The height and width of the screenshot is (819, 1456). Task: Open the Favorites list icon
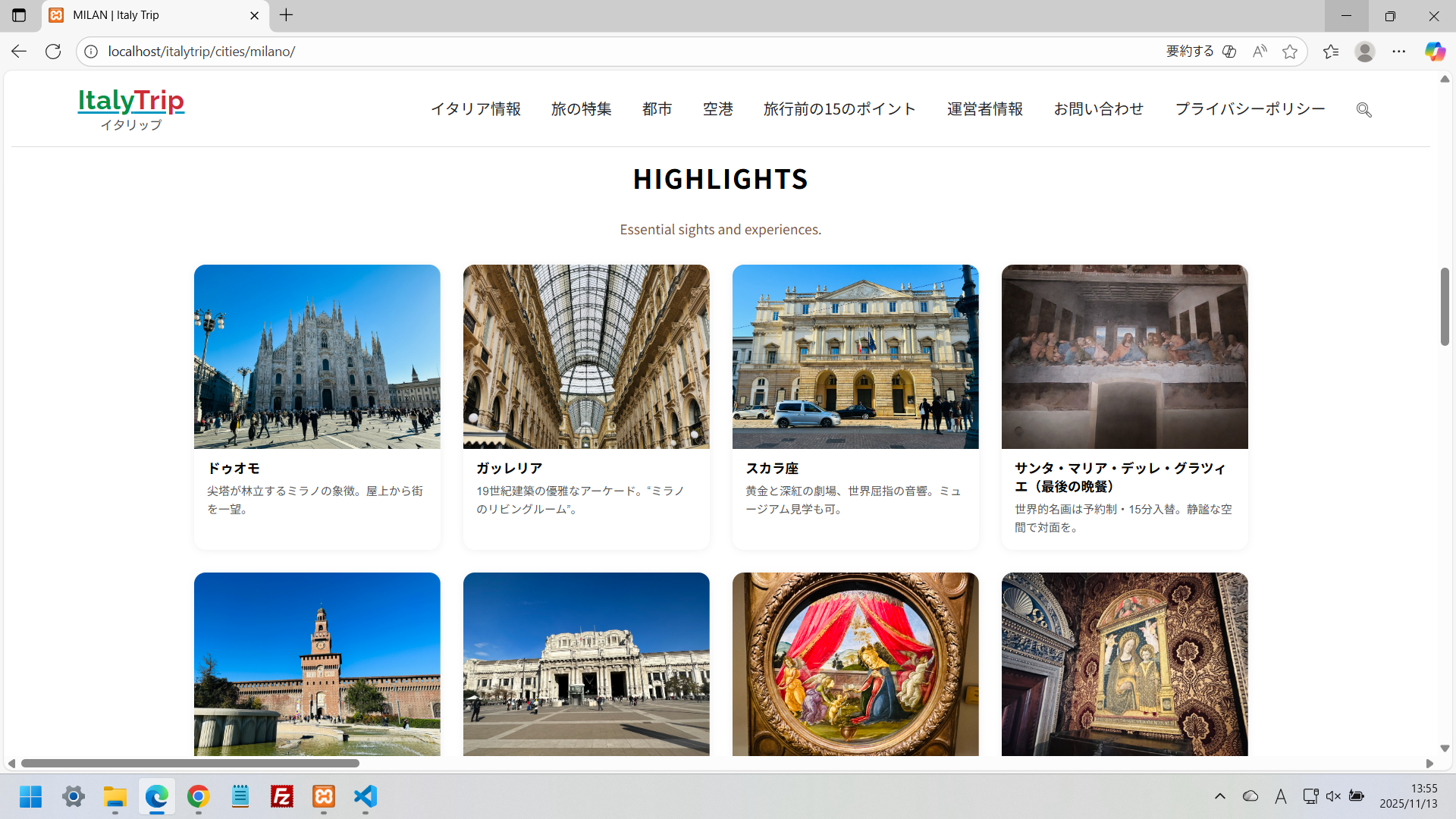1331,52
